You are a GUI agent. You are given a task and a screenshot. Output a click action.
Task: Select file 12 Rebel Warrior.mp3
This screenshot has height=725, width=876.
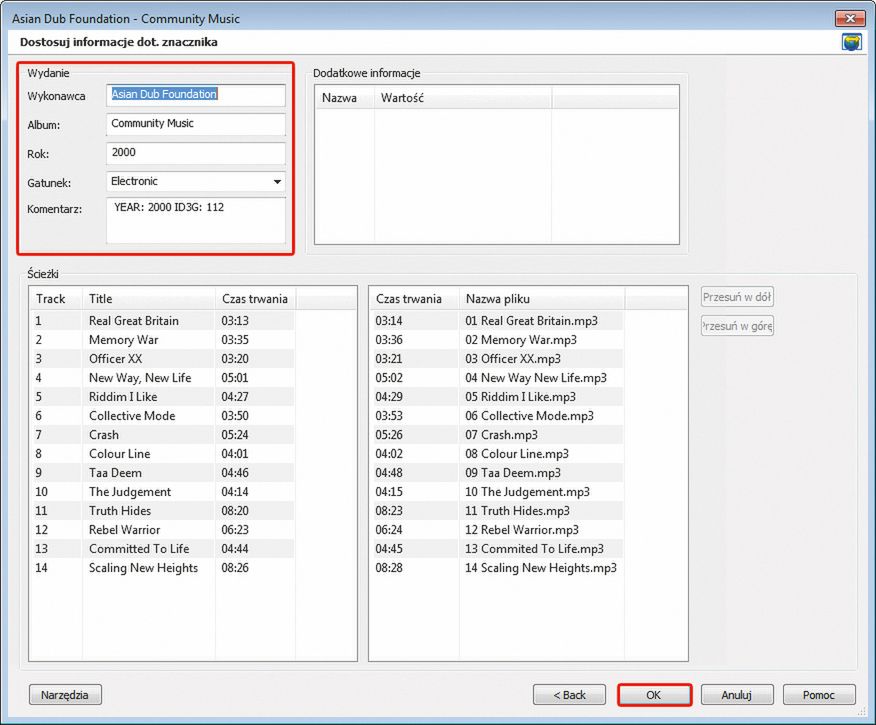coord(522,530)
